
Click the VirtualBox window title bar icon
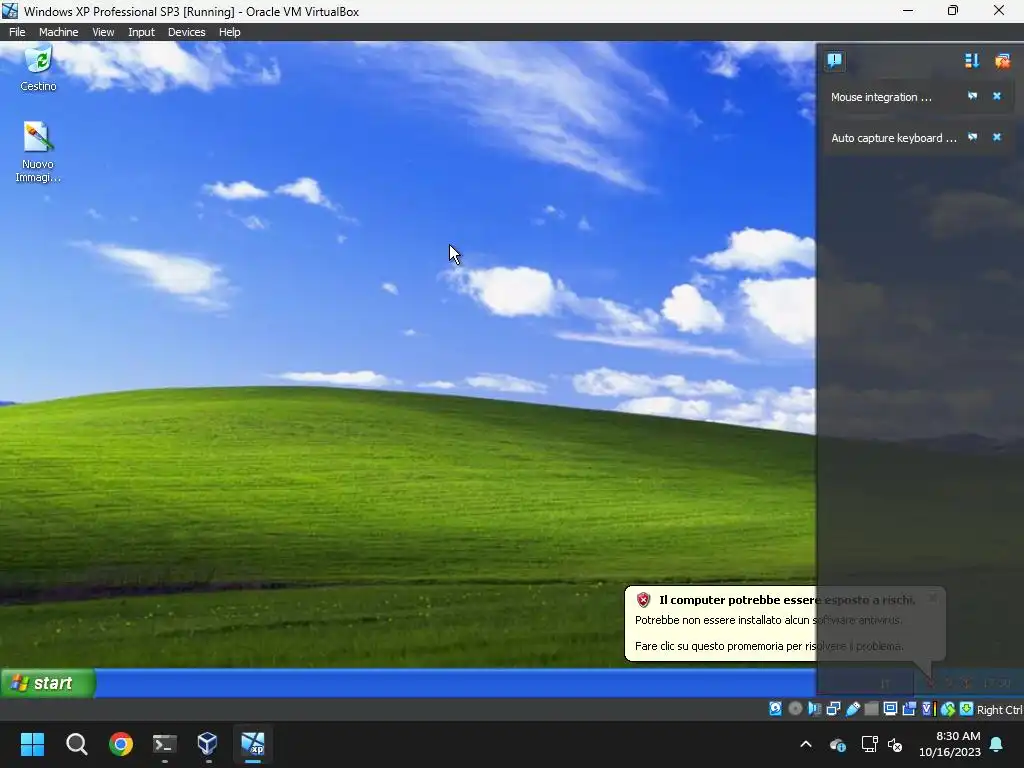point(10,11)
